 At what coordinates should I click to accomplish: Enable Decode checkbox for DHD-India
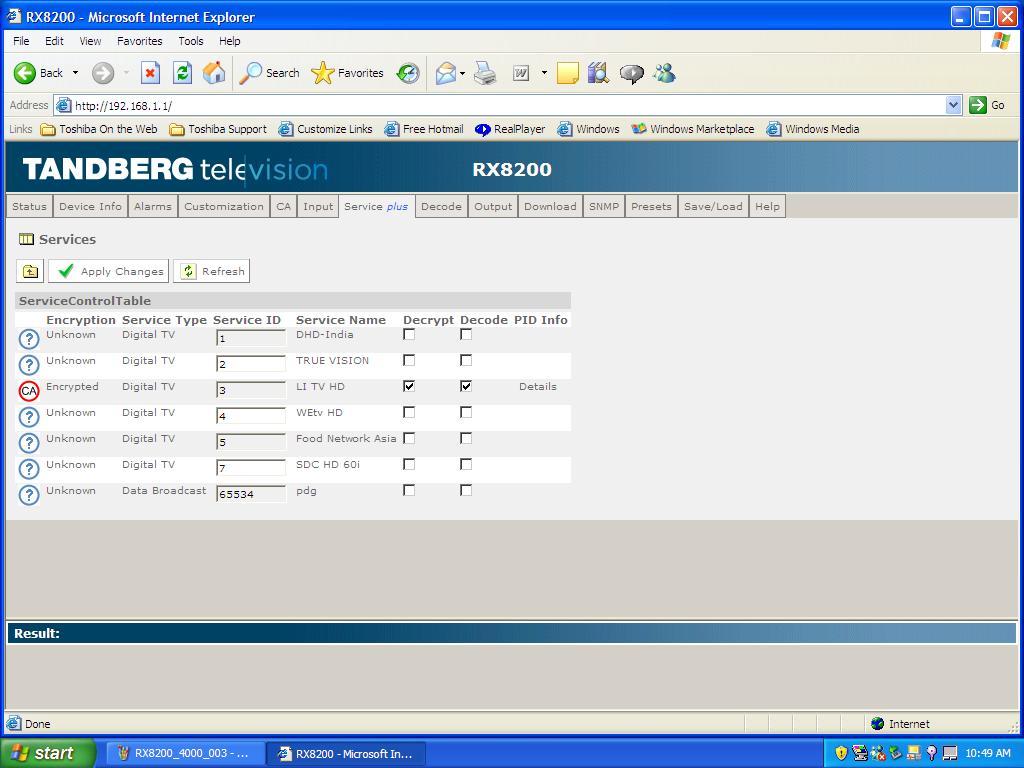tap(466, 334)
